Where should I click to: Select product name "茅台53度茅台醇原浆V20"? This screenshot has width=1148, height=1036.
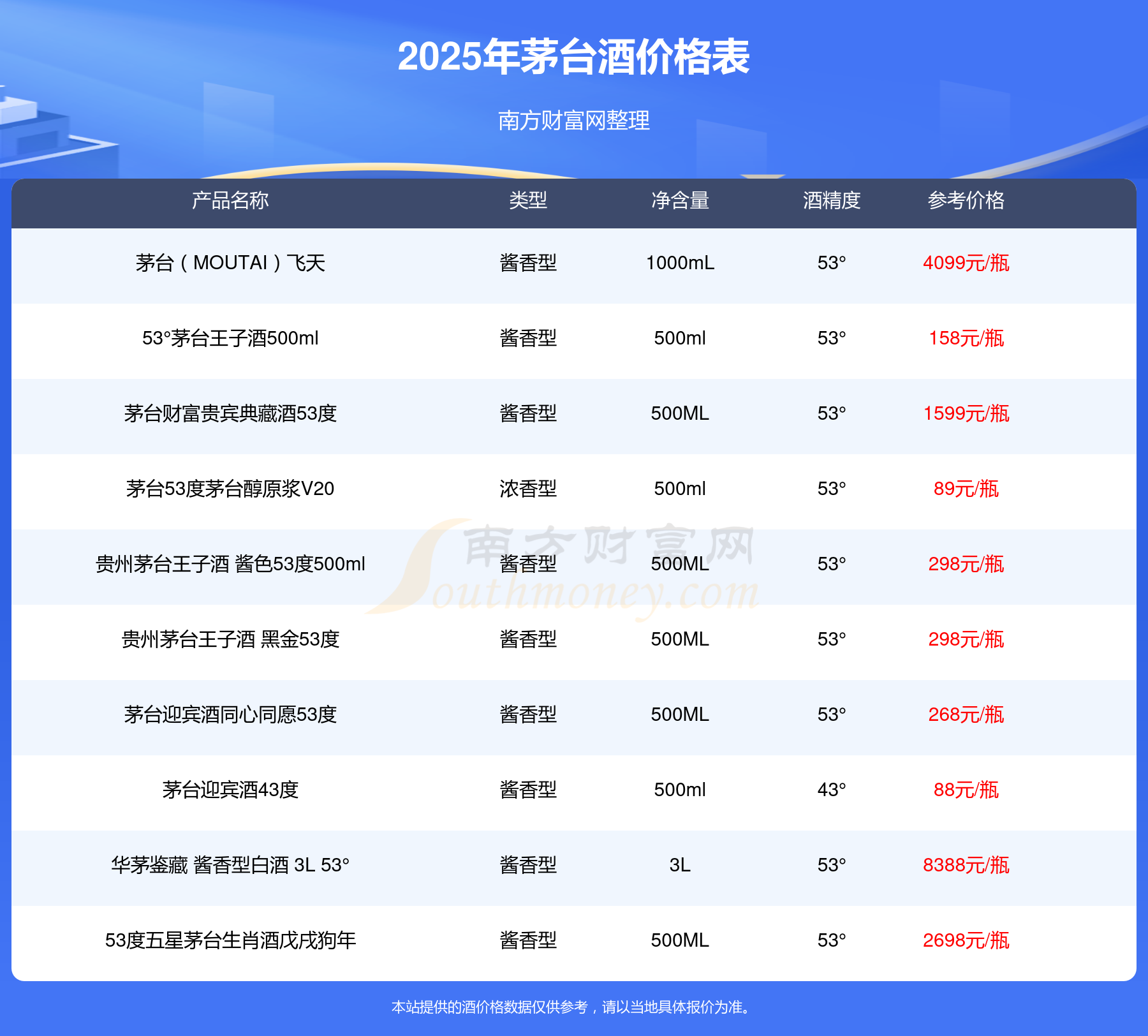point(230,489)
